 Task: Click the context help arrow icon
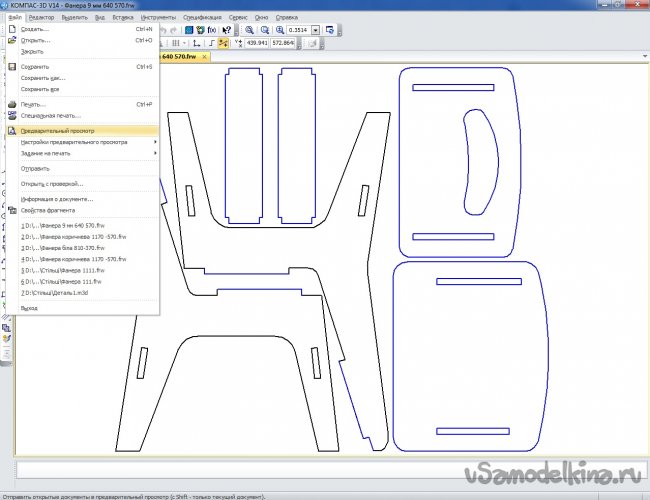coord(224,30)
